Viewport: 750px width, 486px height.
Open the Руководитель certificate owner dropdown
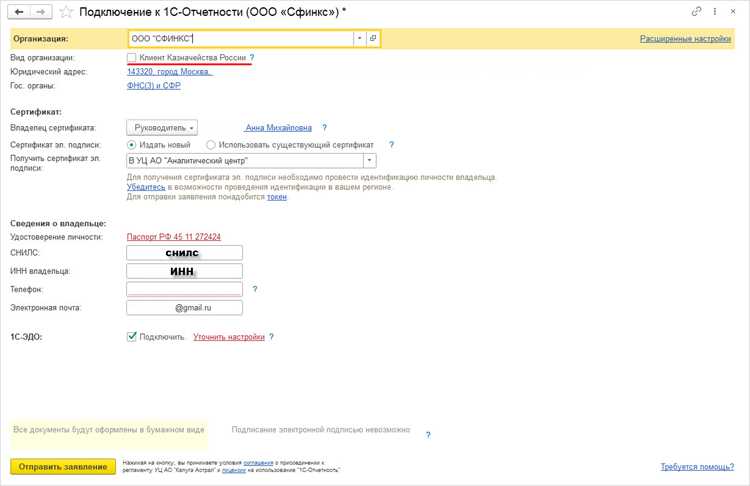(162, 128)
